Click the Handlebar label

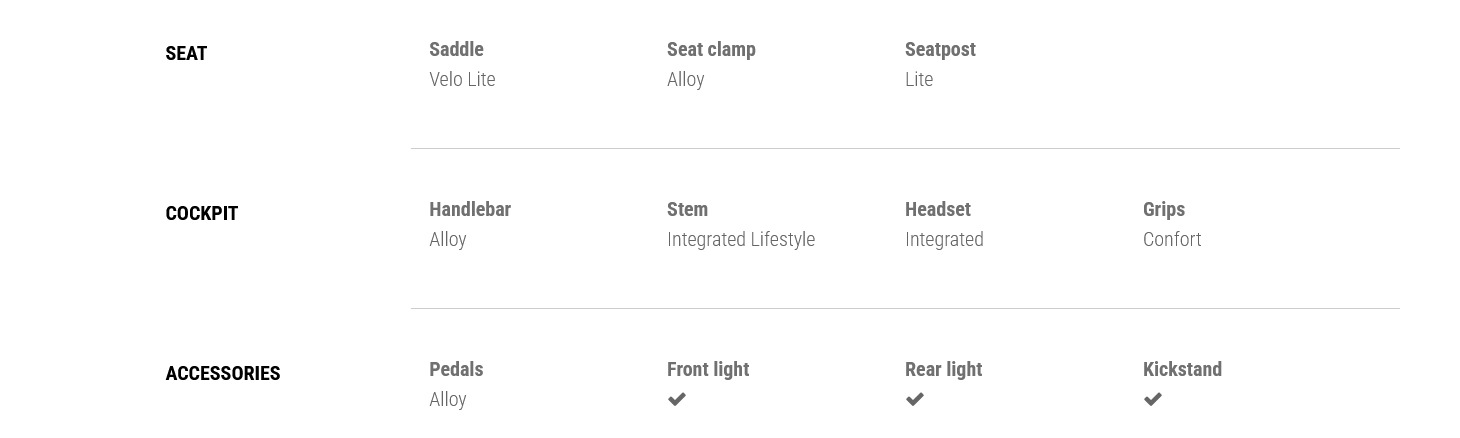(470, 209)
